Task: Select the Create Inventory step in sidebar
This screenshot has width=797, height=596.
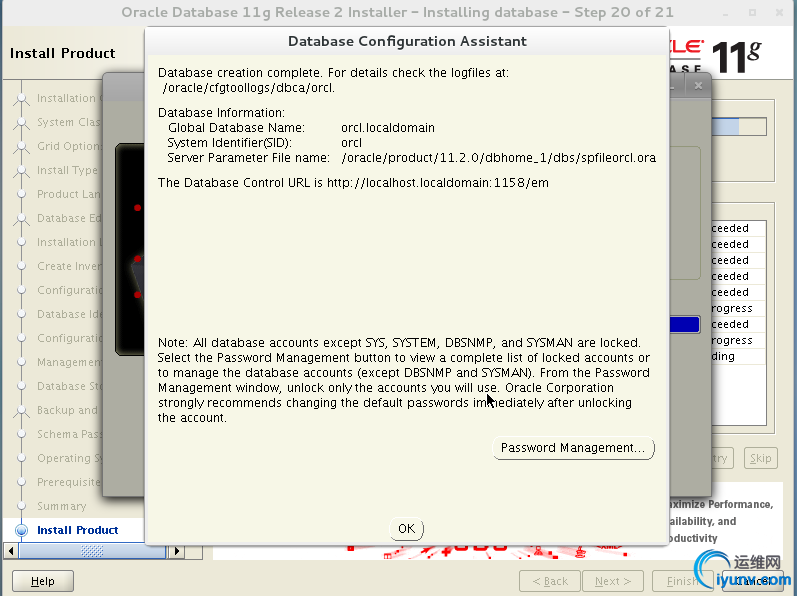Action: coord(69,266)
